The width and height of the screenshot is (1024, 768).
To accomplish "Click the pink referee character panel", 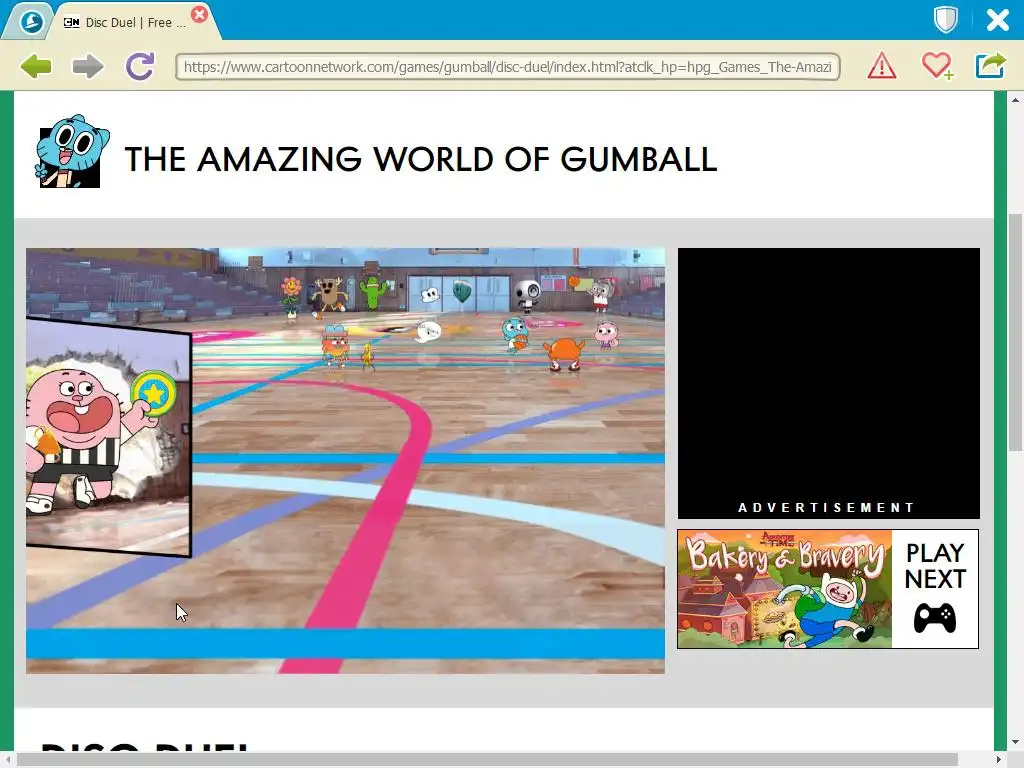I will (x=108, y=436).
